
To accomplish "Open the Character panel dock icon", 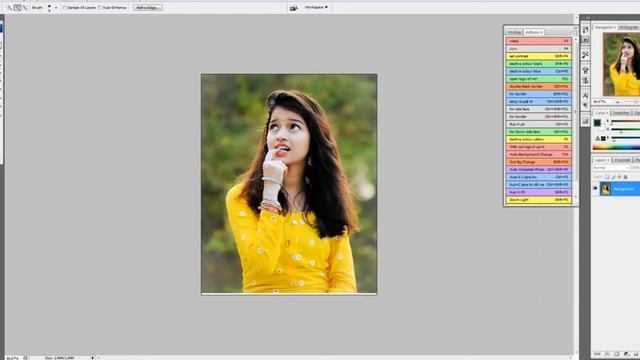I will tap(585, 96).
